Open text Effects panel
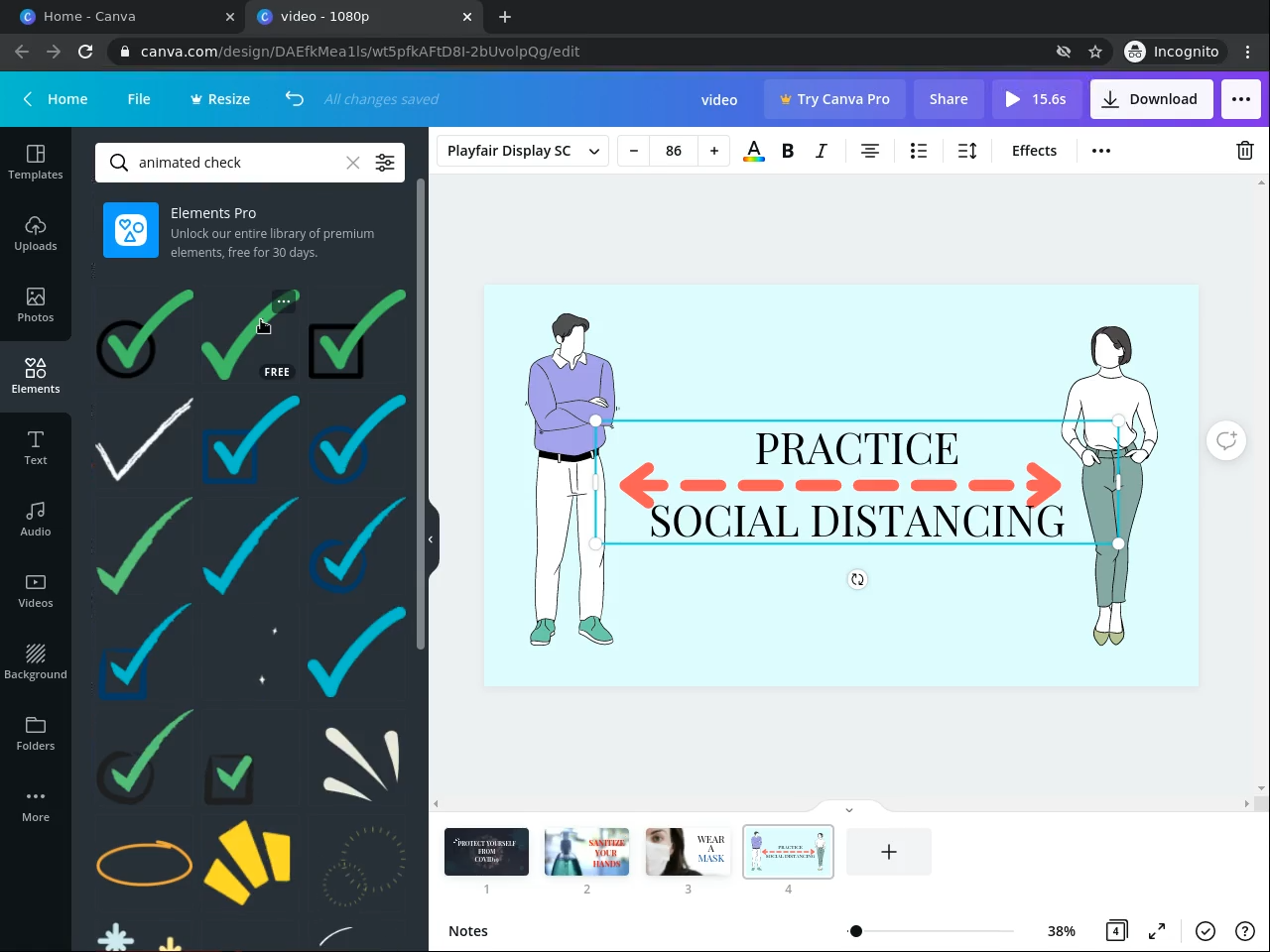This screenshot has width=1270, height=952. click(1034, 151)
